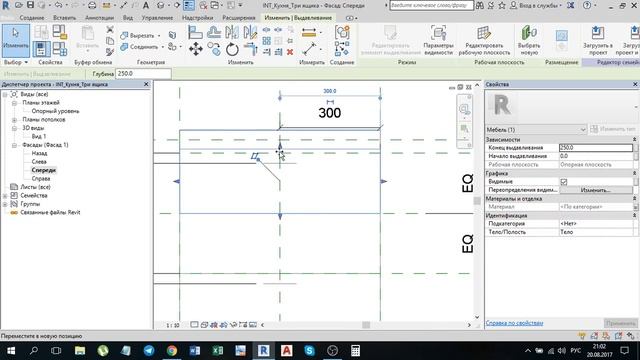Open Опорный уровень floor plan

click(55, 111)
